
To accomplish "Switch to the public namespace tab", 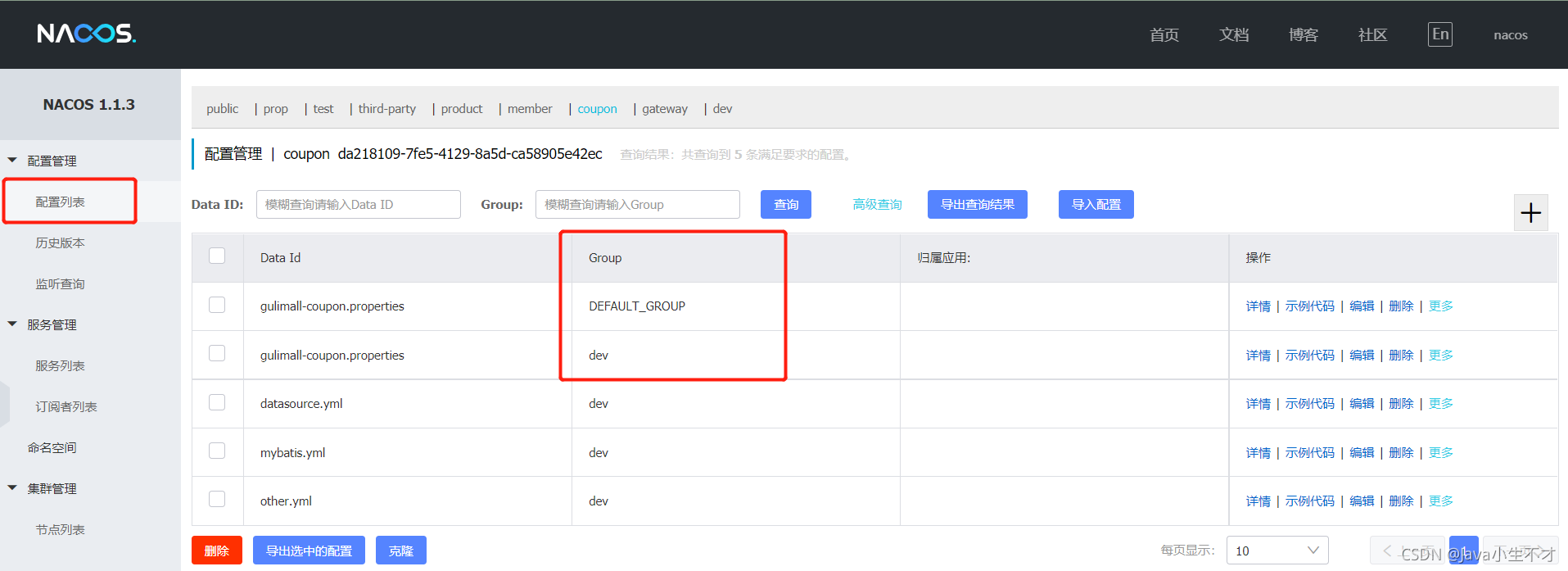I will click(x=223, y=109).
